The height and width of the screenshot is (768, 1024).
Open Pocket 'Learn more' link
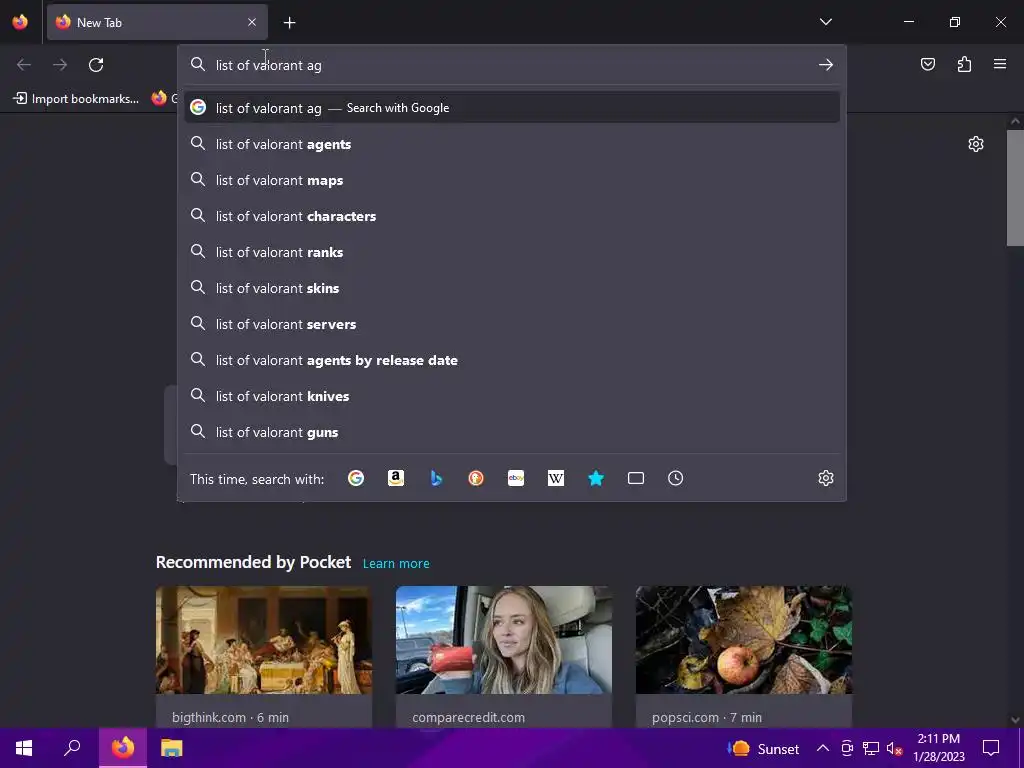point(396,563)
